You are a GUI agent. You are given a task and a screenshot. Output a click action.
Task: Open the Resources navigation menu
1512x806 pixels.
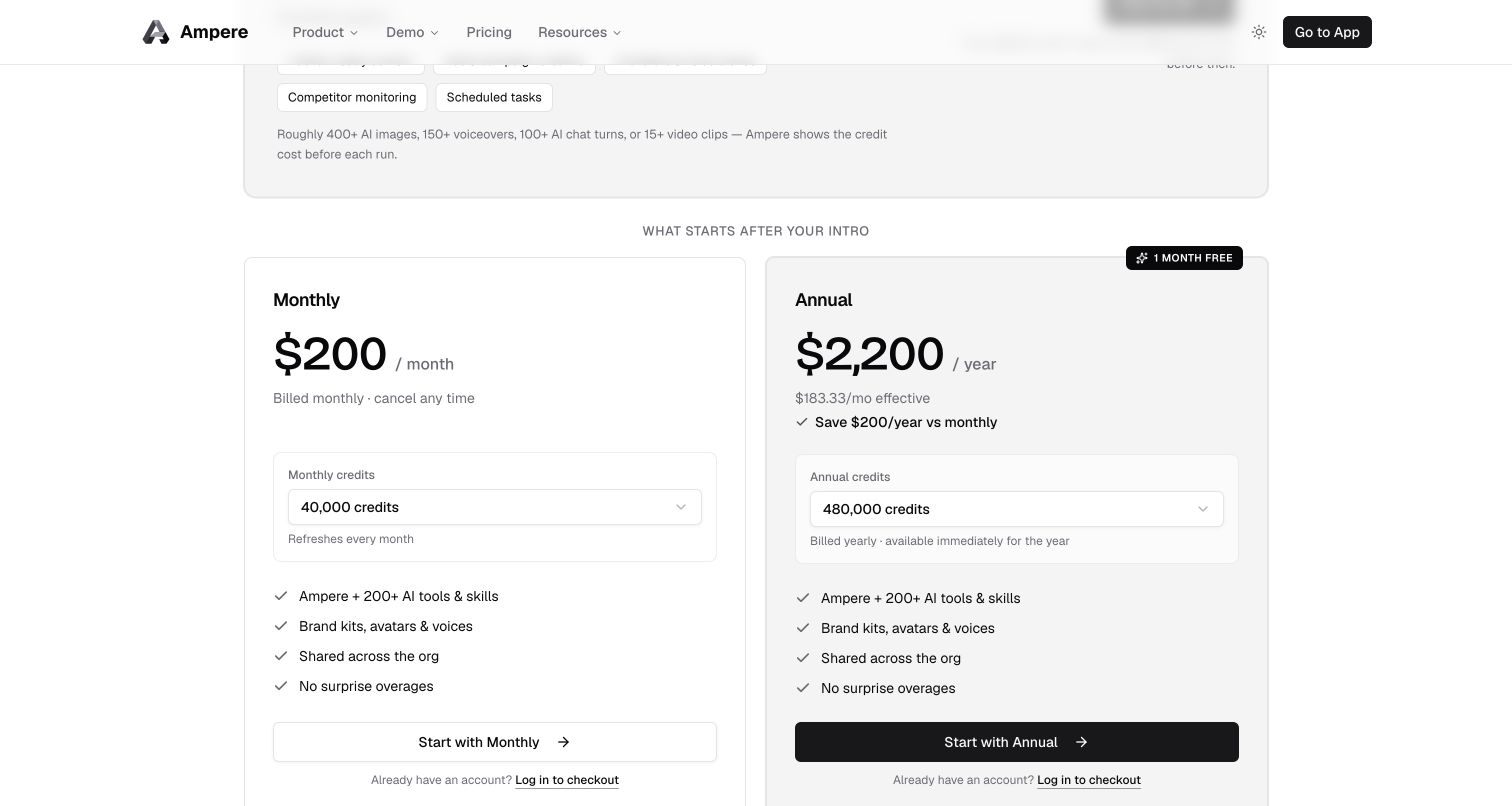point(579,32)
